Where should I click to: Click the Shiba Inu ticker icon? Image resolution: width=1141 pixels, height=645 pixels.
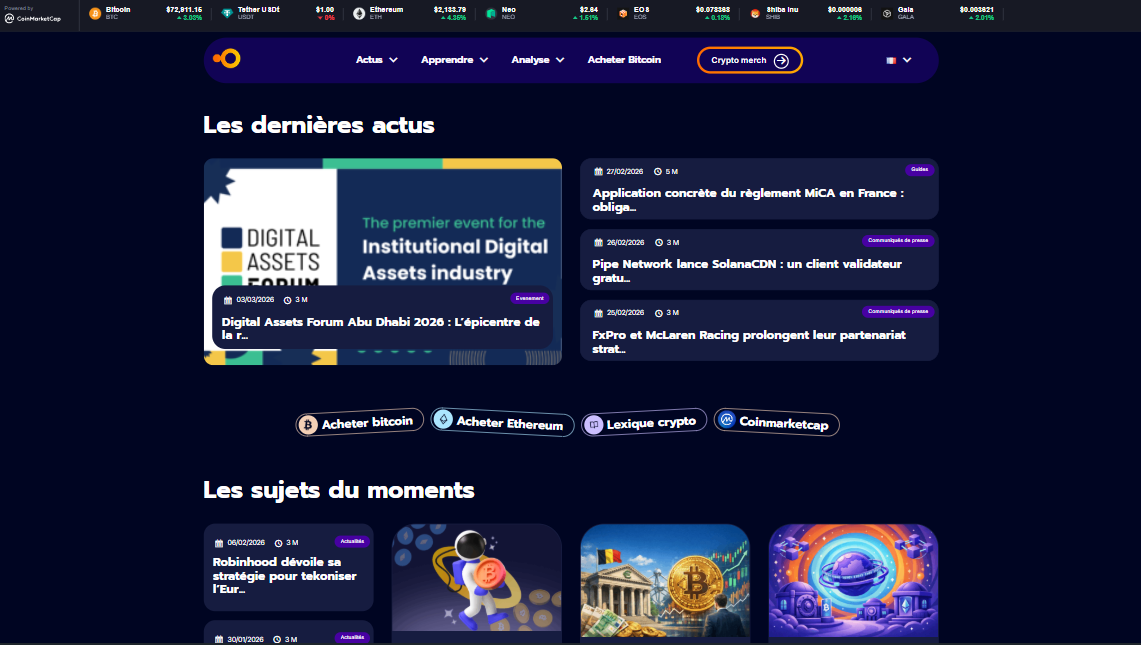[756, 13]
